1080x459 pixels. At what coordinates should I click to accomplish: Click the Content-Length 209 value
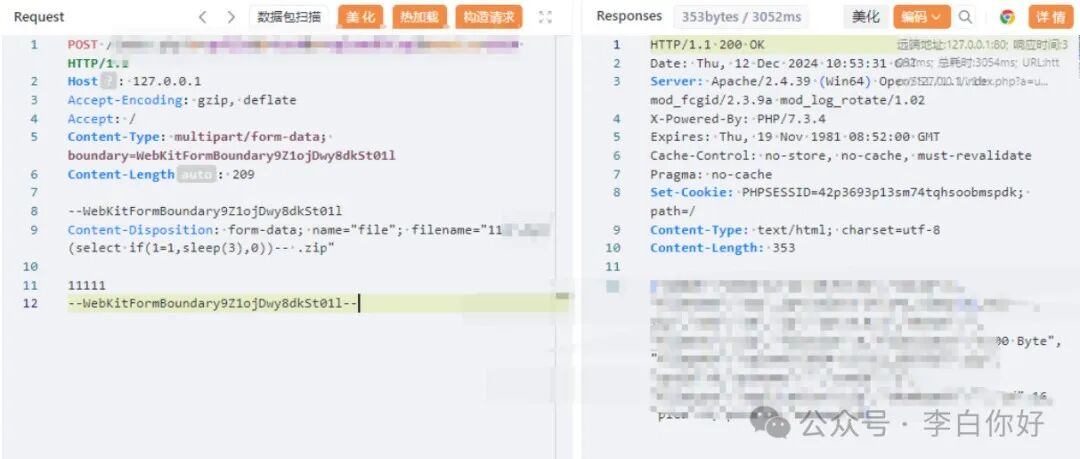point(243,174)
